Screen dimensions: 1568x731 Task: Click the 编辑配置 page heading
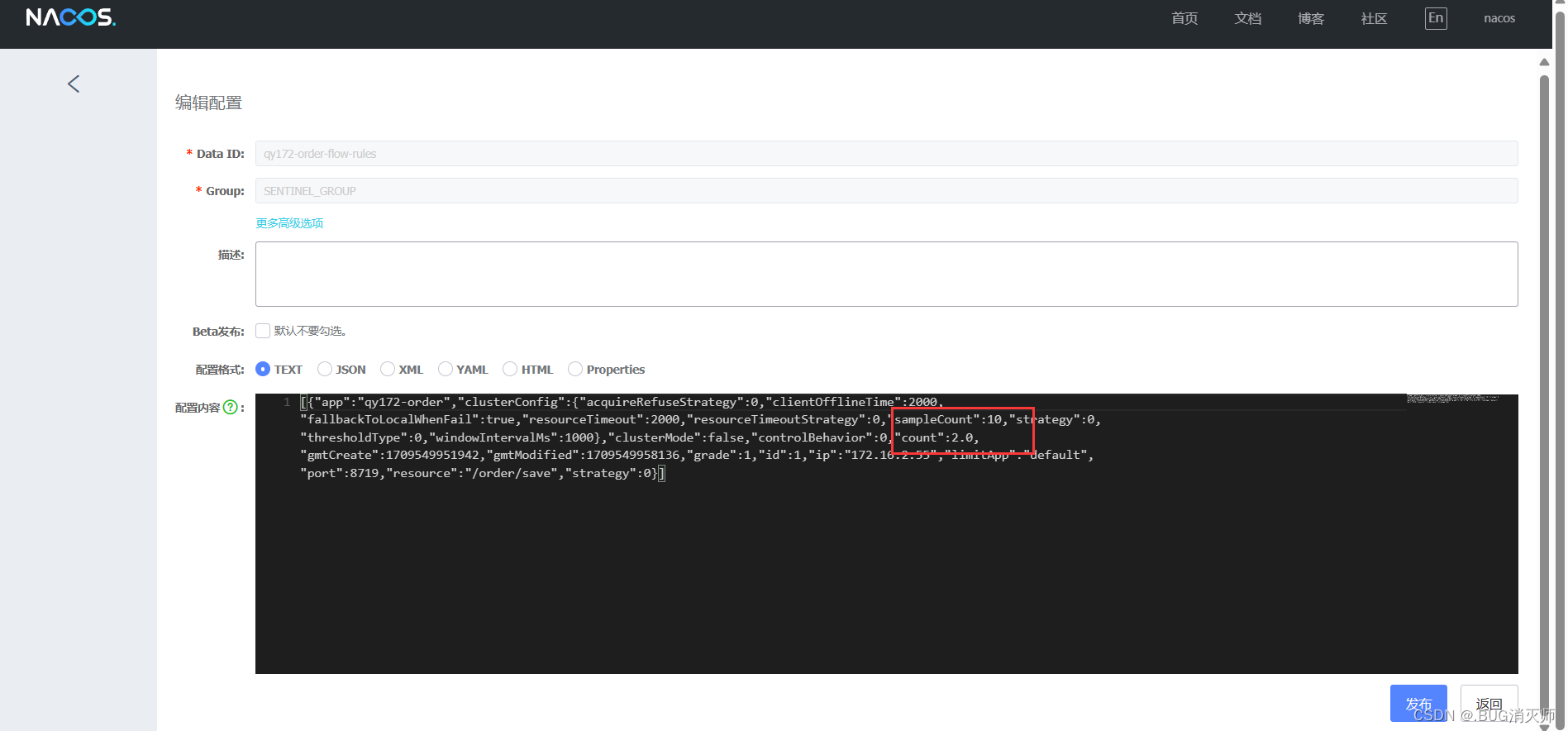click(208, 103)
